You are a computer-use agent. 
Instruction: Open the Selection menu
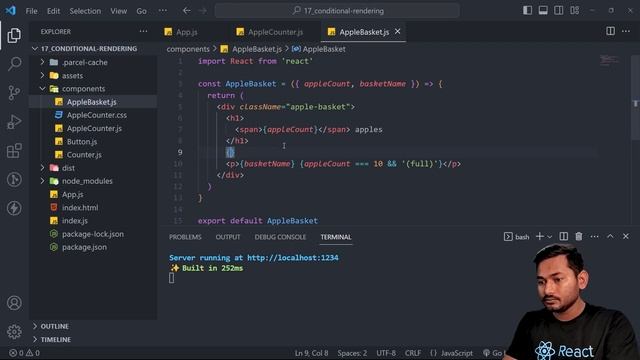pos(85,11)
